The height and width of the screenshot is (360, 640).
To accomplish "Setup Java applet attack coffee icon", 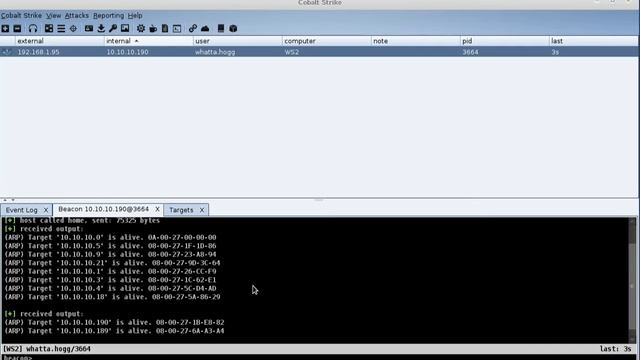I will tap(153, 29).
